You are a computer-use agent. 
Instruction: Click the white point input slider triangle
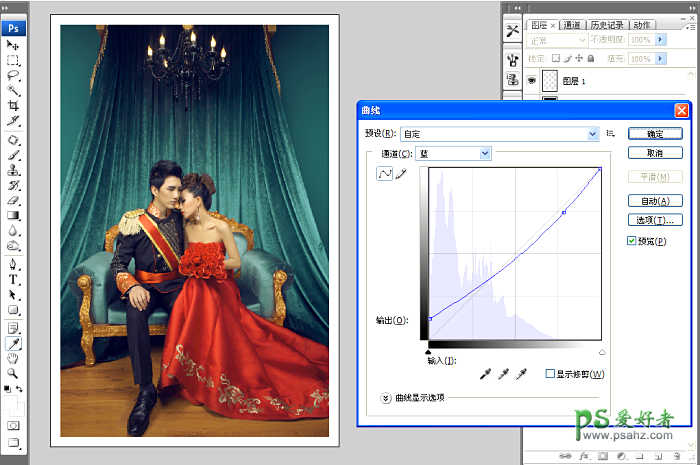602,352
